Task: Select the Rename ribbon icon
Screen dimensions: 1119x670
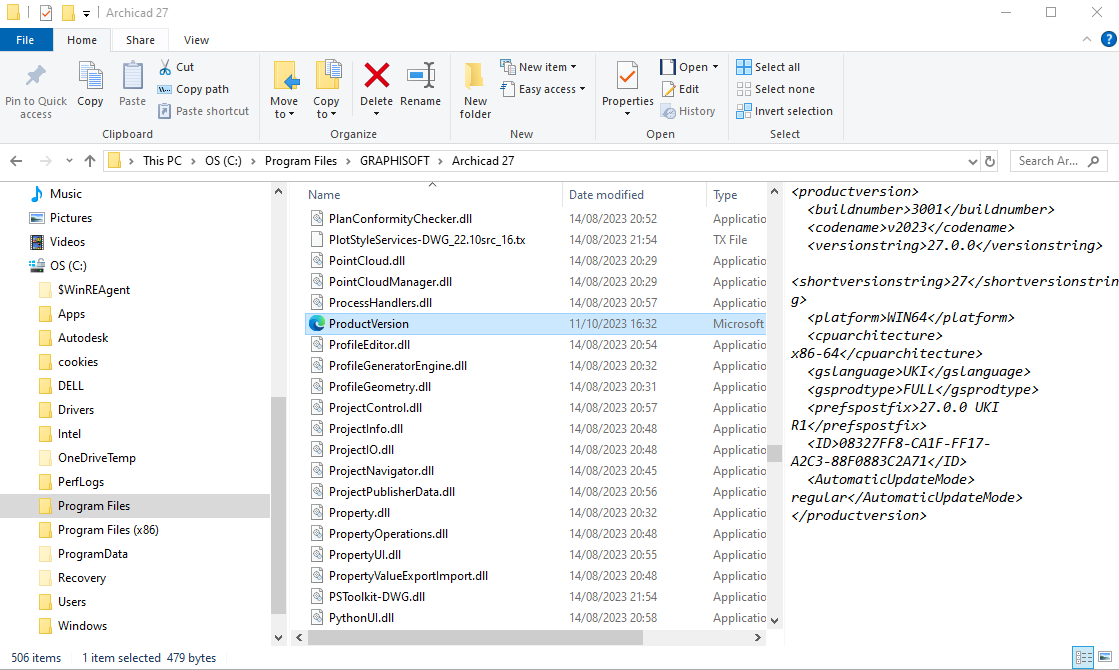Action: pos(420,76)
